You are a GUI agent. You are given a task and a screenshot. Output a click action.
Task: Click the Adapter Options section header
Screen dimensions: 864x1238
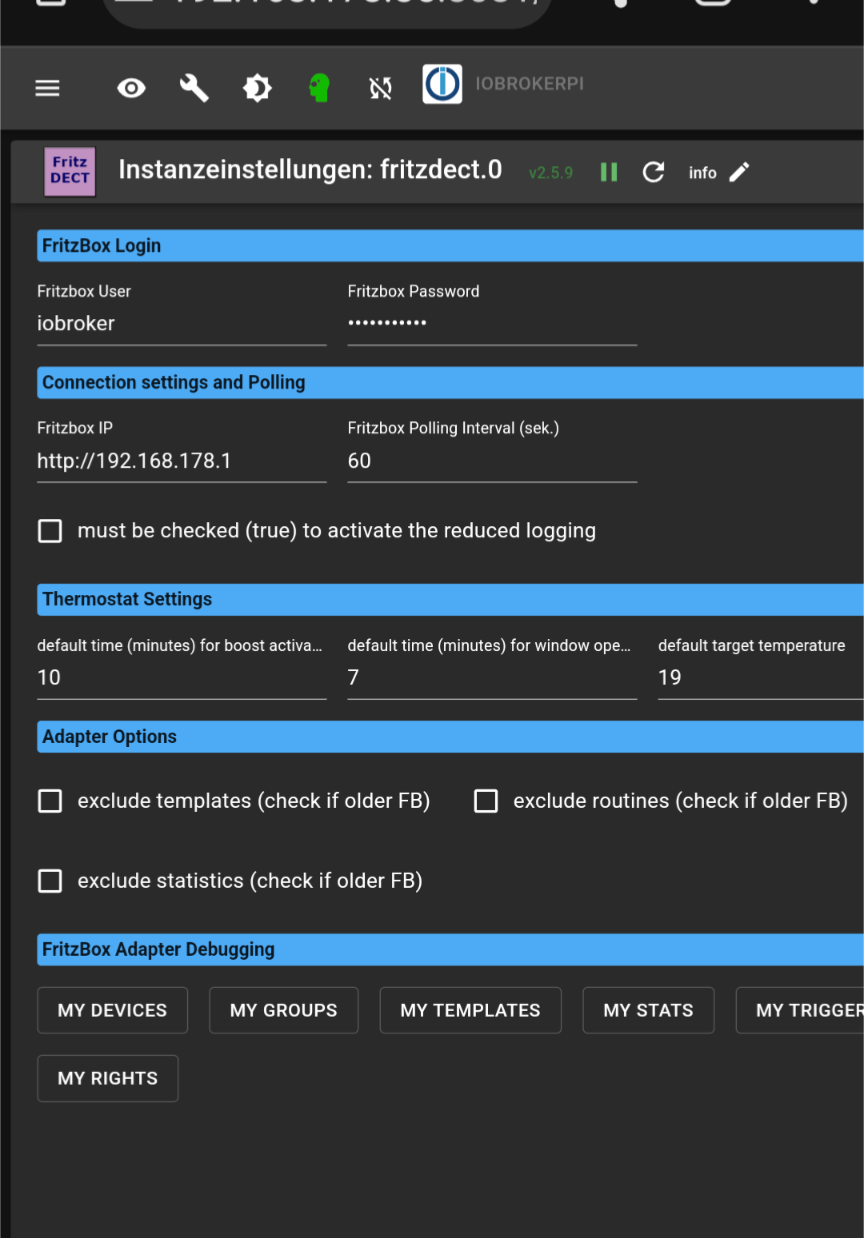(x=450, y=737)
